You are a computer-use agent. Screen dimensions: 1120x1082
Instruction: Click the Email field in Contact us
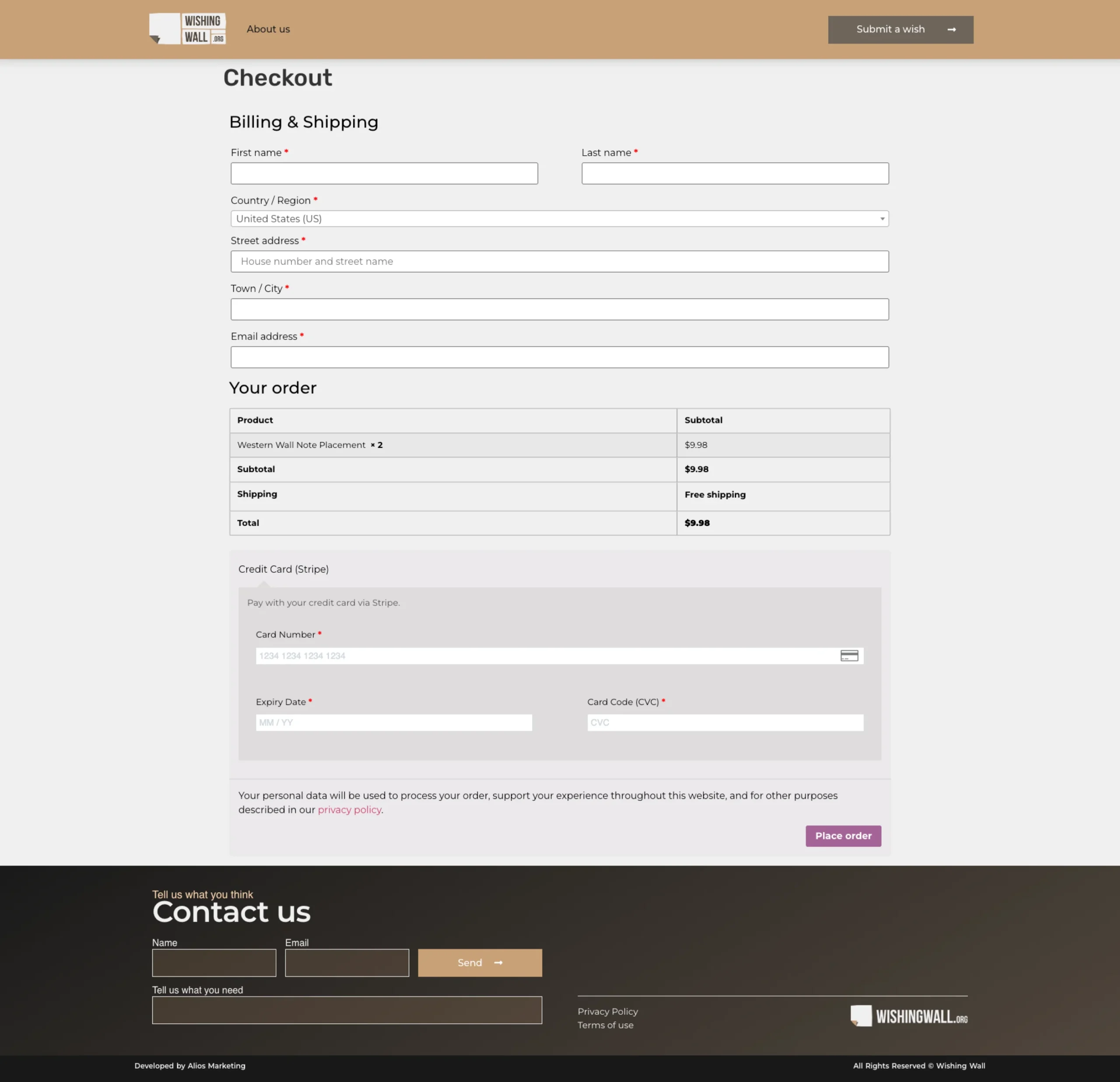(347, 963)
